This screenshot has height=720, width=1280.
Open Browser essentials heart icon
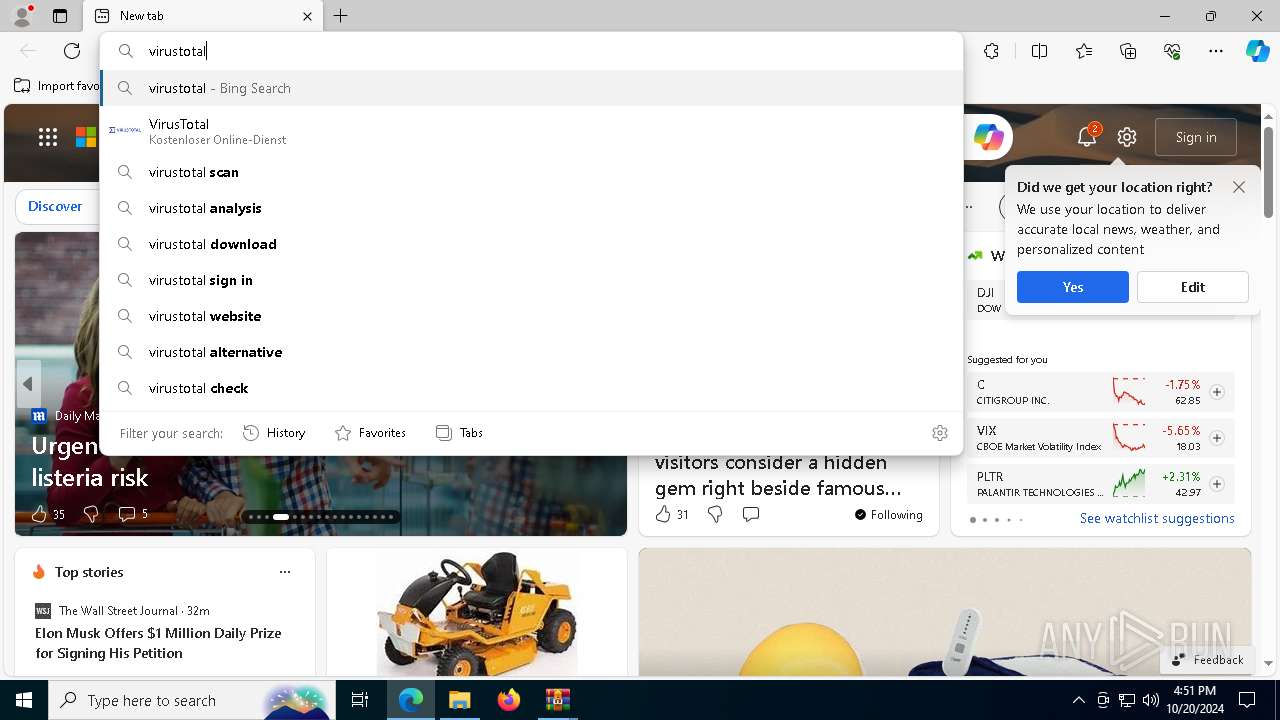1172,51
